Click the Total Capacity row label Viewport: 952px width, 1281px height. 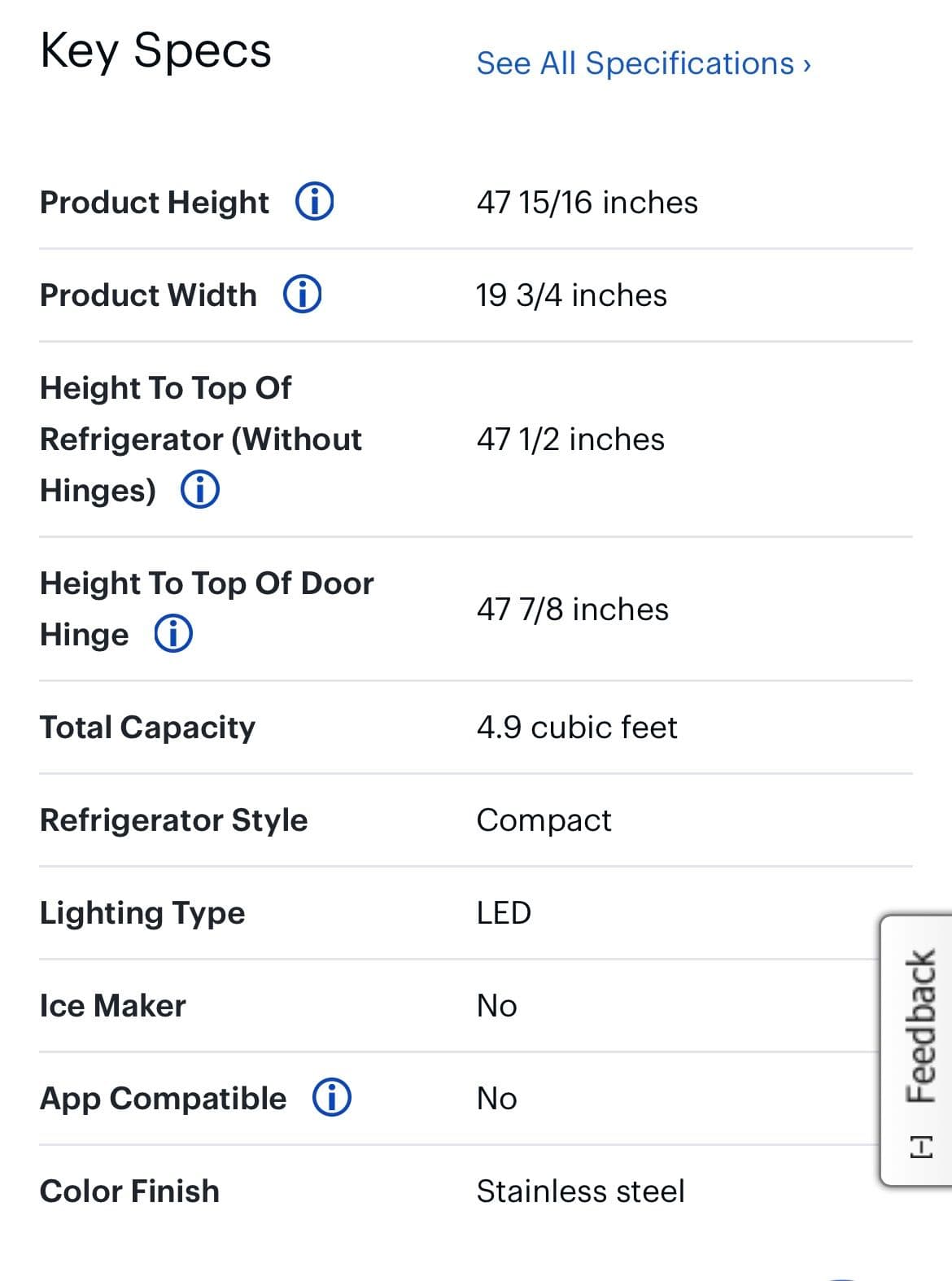[147, 728]
